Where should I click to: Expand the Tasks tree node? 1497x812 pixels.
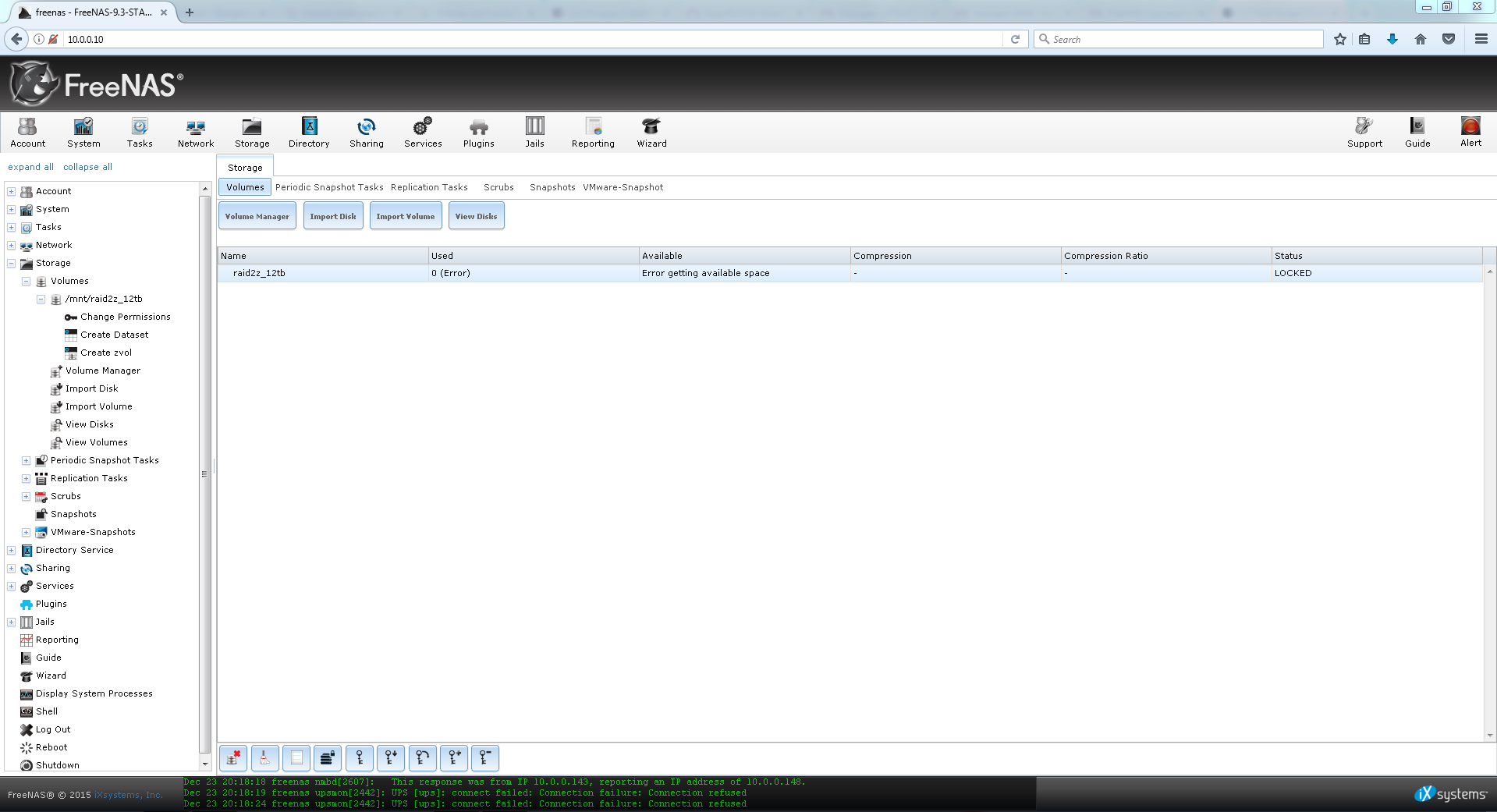[12, 227]
